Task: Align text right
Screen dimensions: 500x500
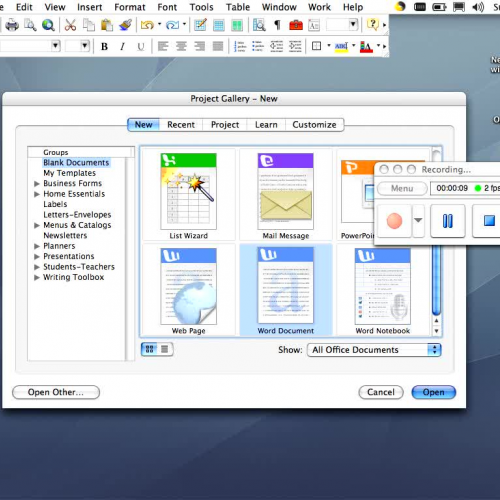Action: click(x=199, y=46)
